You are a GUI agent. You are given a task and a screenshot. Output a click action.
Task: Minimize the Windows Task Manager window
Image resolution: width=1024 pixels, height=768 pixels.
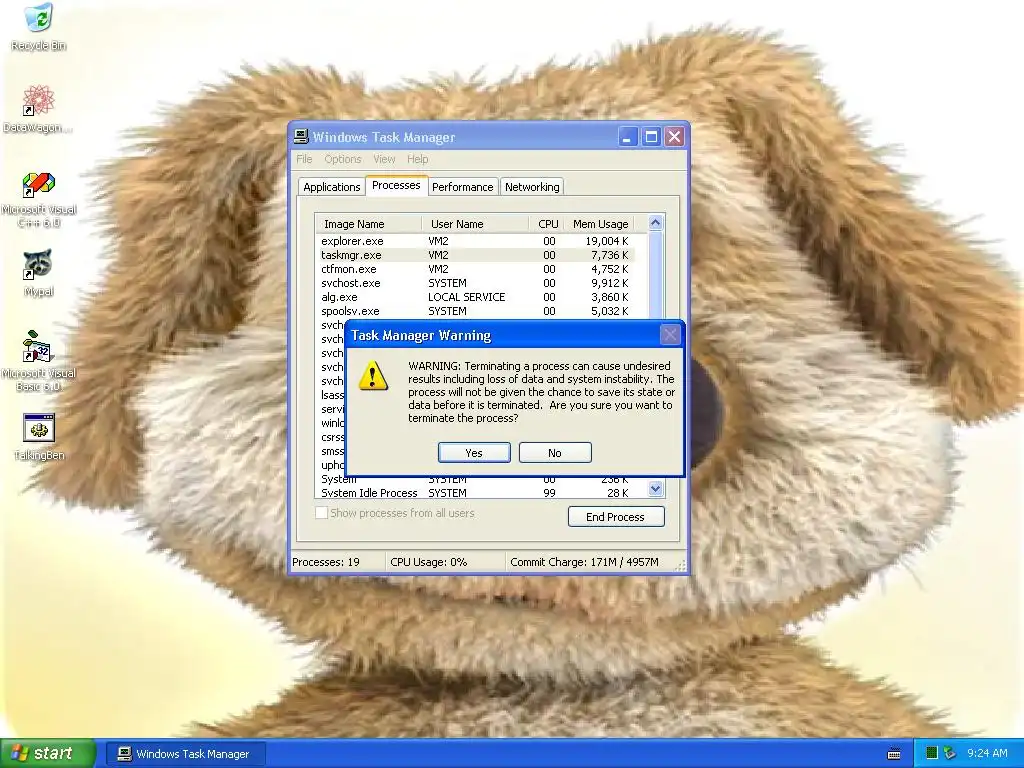tap(628, 137)
